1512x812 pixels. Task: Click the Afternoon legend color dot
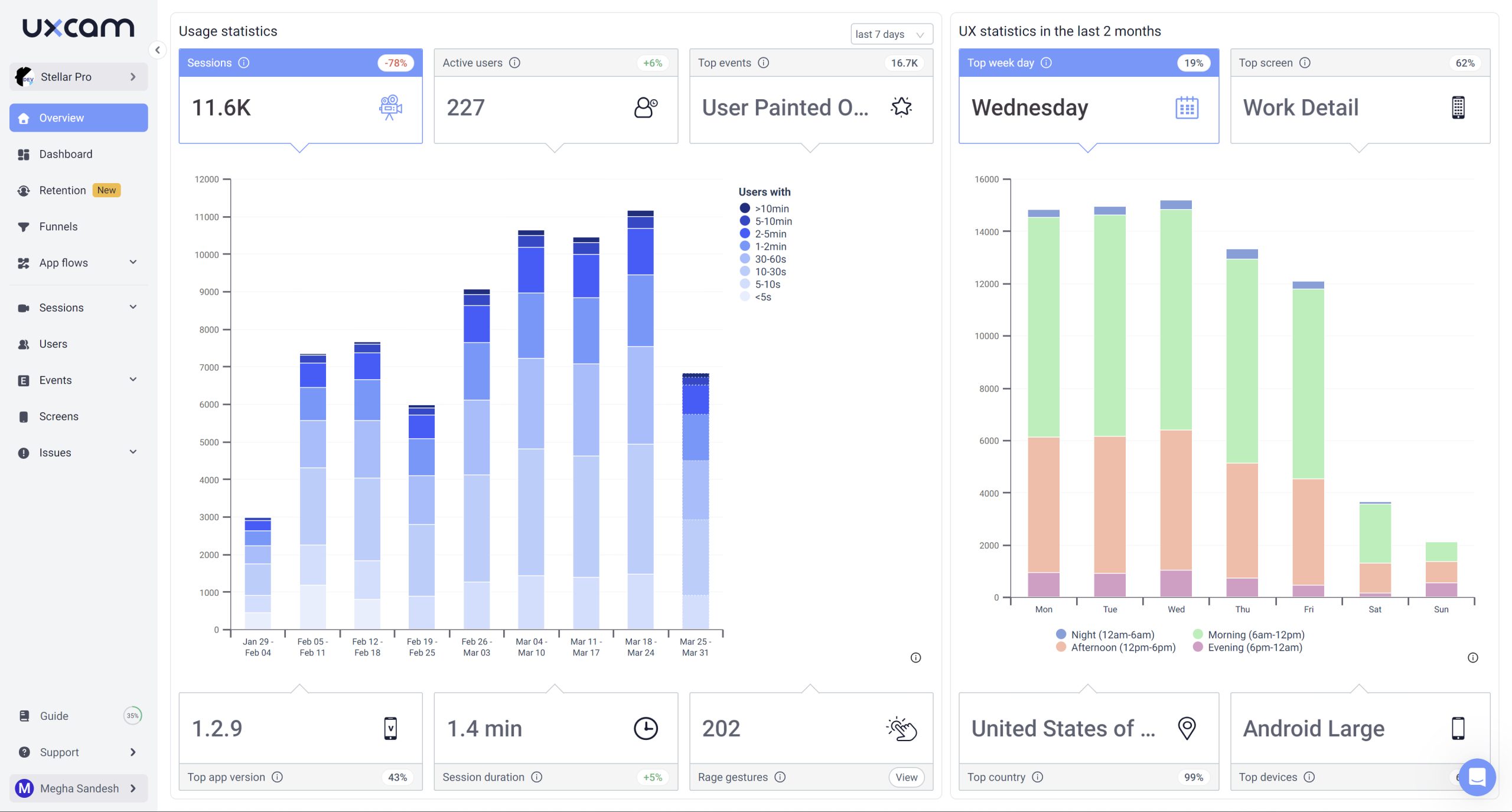click(x=1061, y=647)
